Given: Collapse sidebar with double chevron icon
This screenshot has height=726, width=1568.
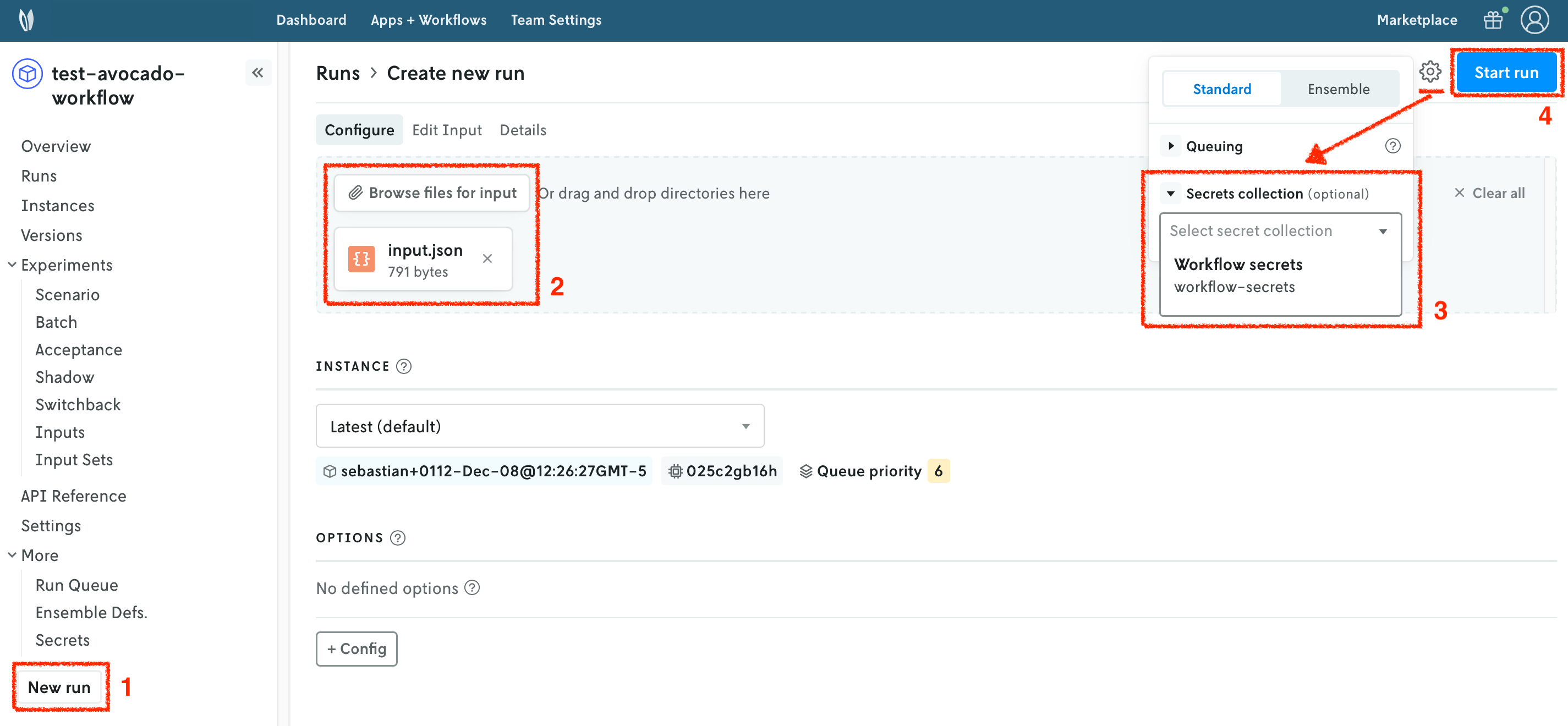Looking at the screenshot, I should click(258, 73).
